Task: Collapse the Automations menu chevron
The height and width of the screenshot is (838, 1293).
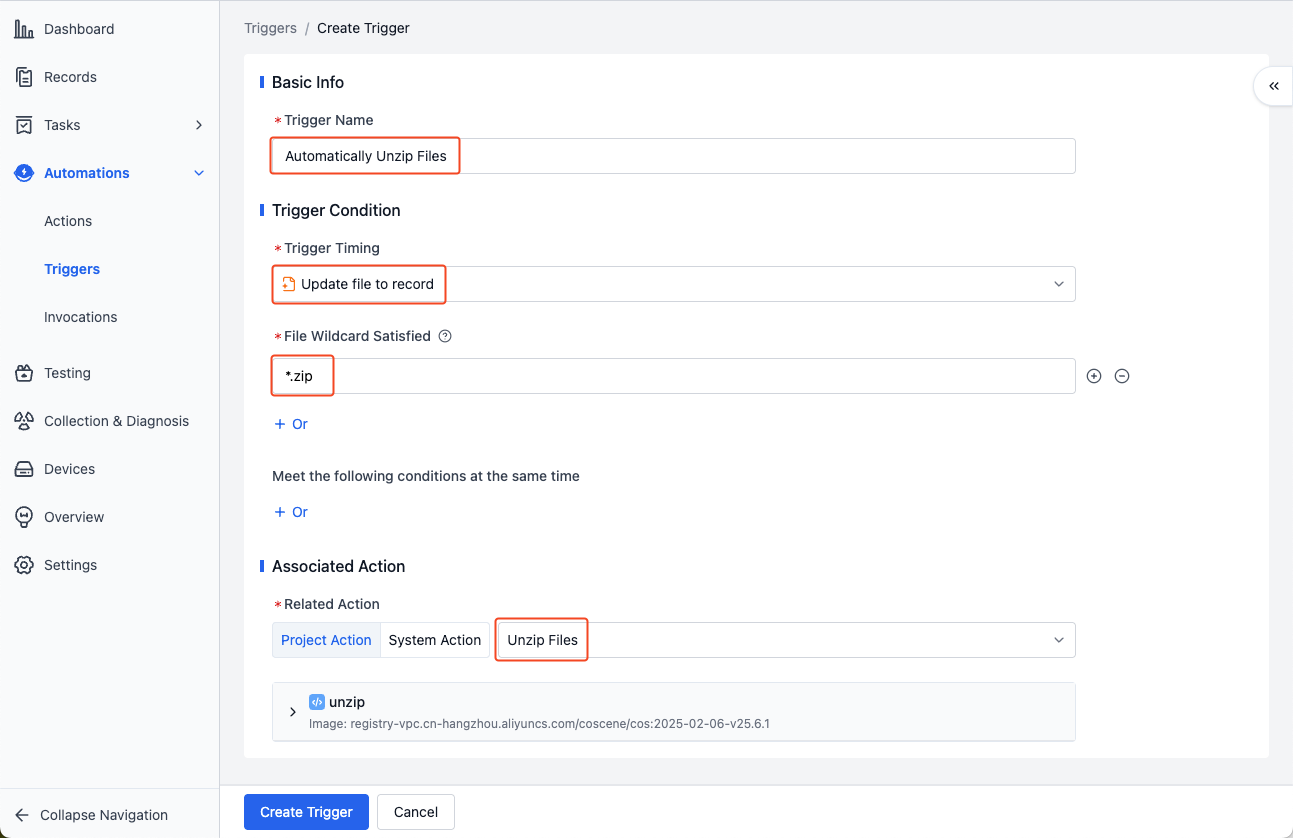Action: [199, 173]
